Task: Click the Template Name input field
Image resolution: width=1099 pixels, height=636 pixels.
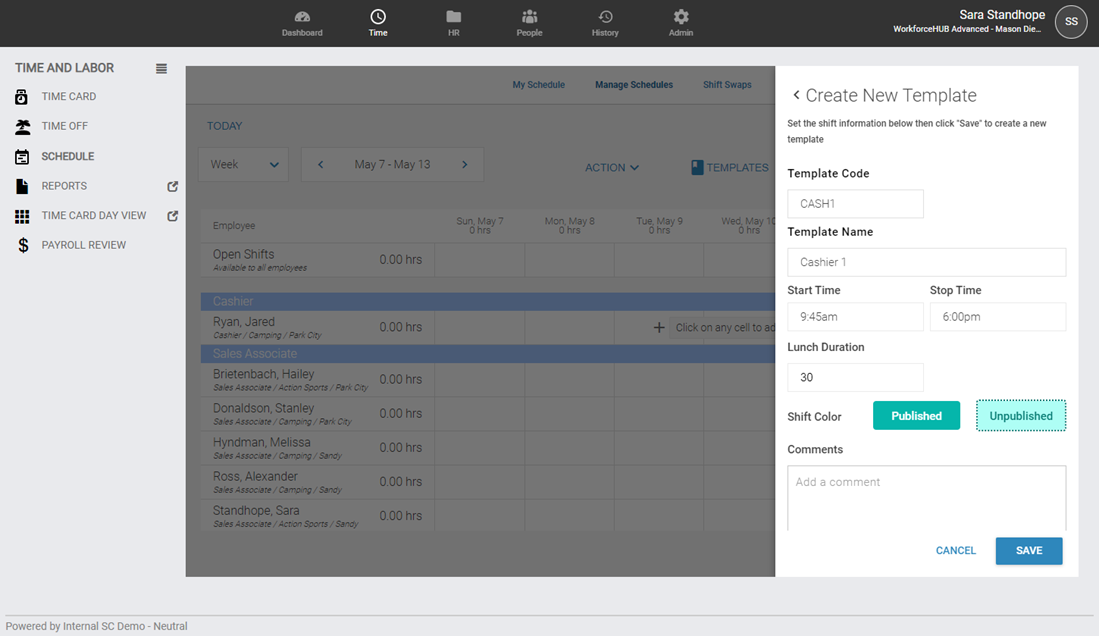Action: tap(926, 262)
